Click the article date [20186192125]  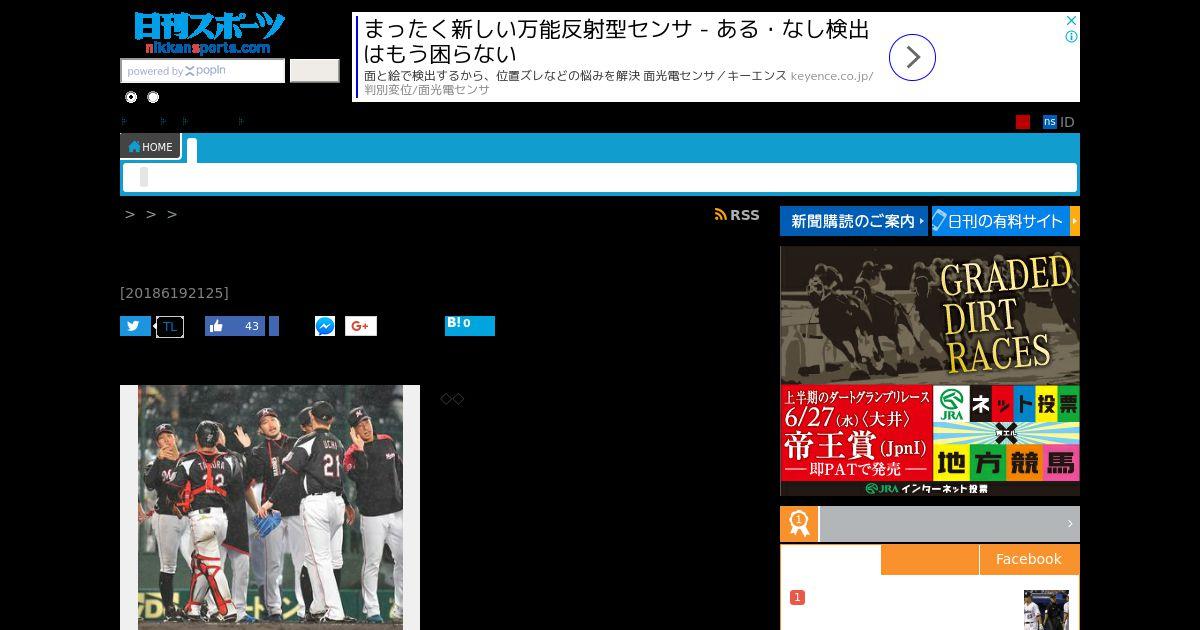(174, 293)
